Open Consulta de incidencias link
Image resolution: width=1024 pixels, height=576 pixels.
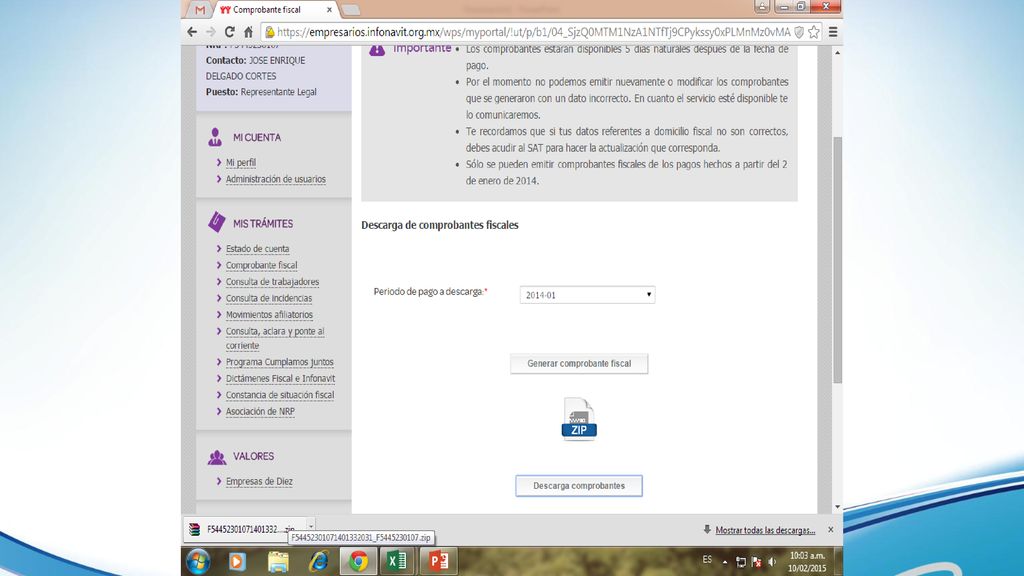click(269, 298)
